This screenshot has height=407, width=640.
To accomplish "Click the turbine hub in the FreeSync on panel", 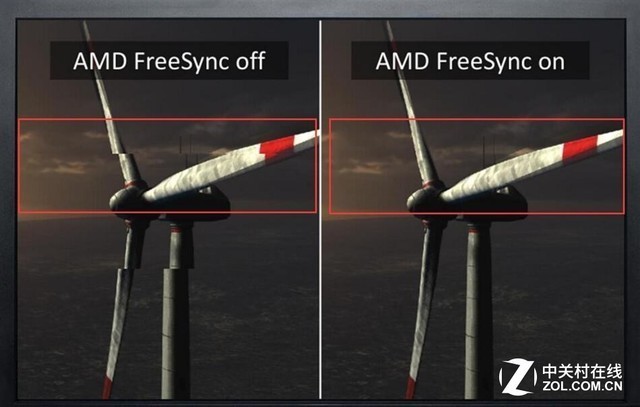I will click(424, 200).
